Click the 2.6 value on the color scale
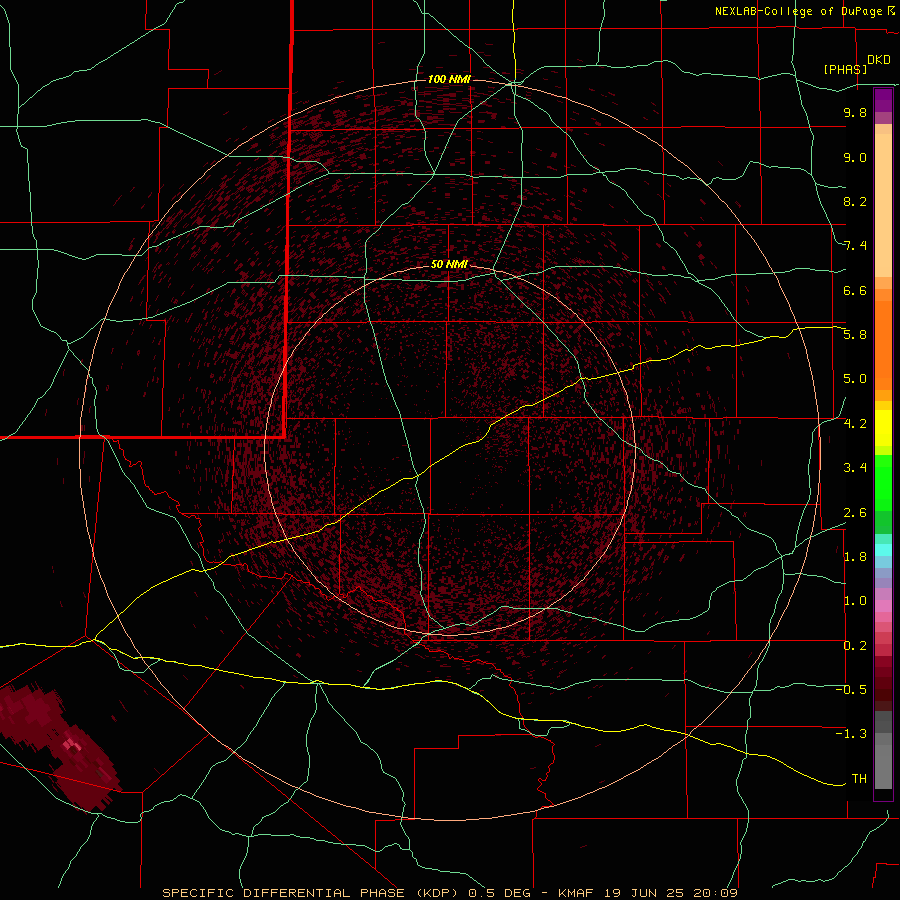Image resolution: width=900 pixels, height=900 pixels. click(x=855, y=513)
